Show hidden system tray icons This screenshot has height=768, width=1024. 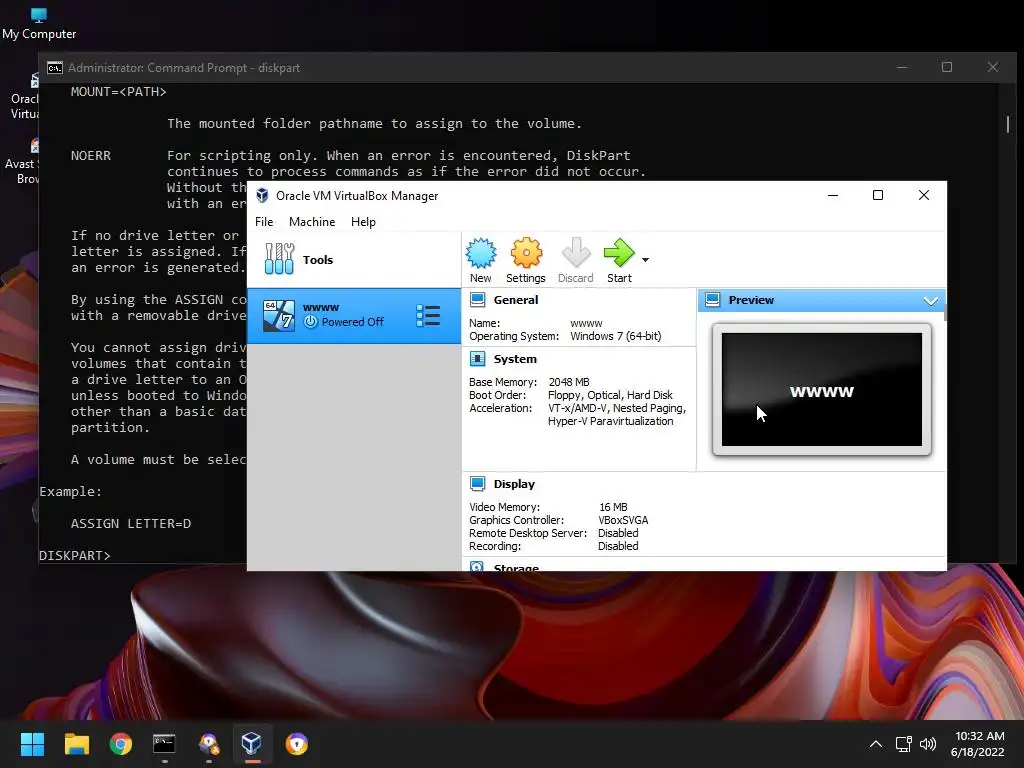coord(876,744)
